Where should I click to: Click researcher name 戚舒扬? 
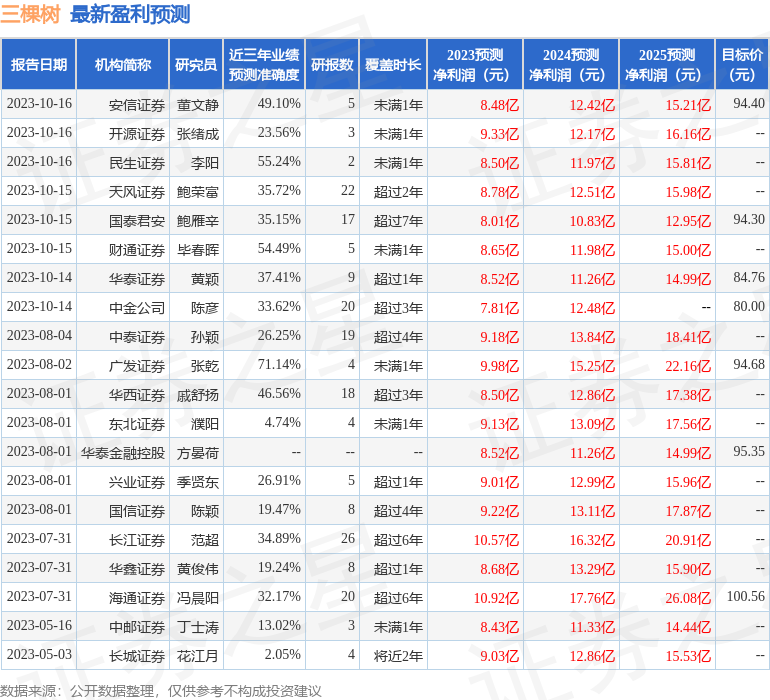[198, 394]
